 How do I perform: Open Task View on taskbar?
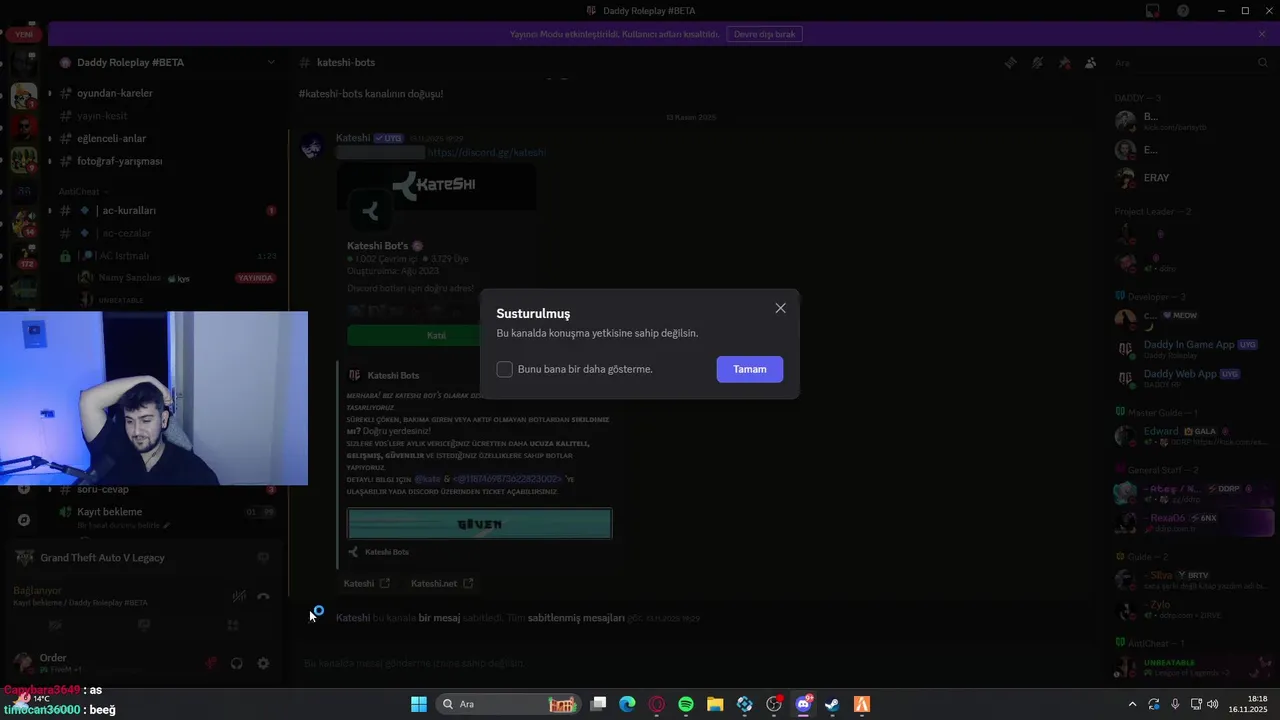pyautogui.click(x=598, y=704)
